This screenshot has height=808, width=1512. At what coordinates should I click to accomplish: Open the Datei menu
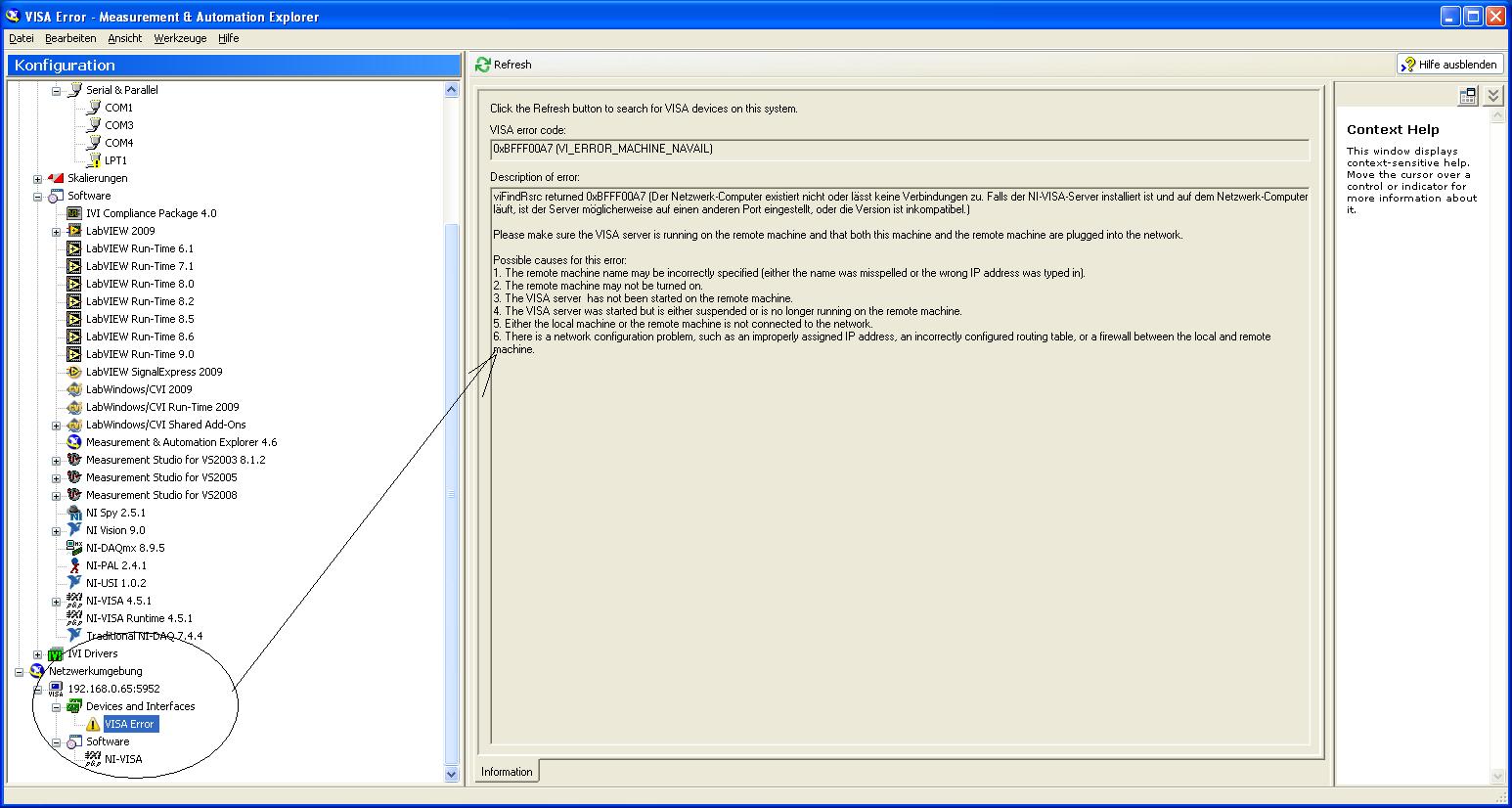(x=22, y=38)
